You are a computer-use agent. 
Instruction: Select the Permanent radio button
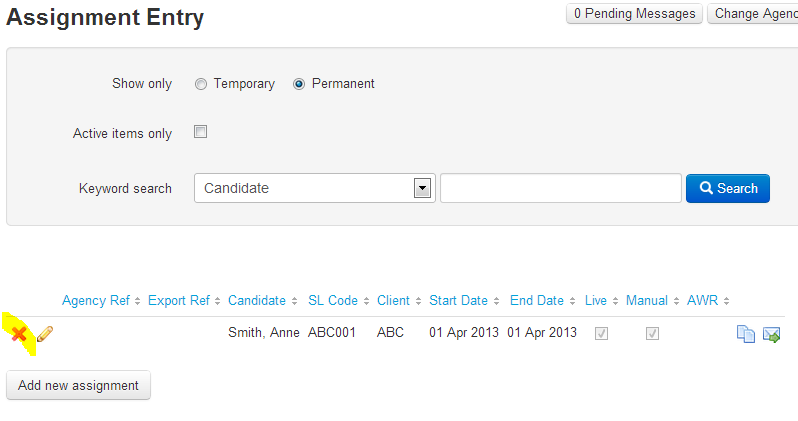(x=299, y=84)
